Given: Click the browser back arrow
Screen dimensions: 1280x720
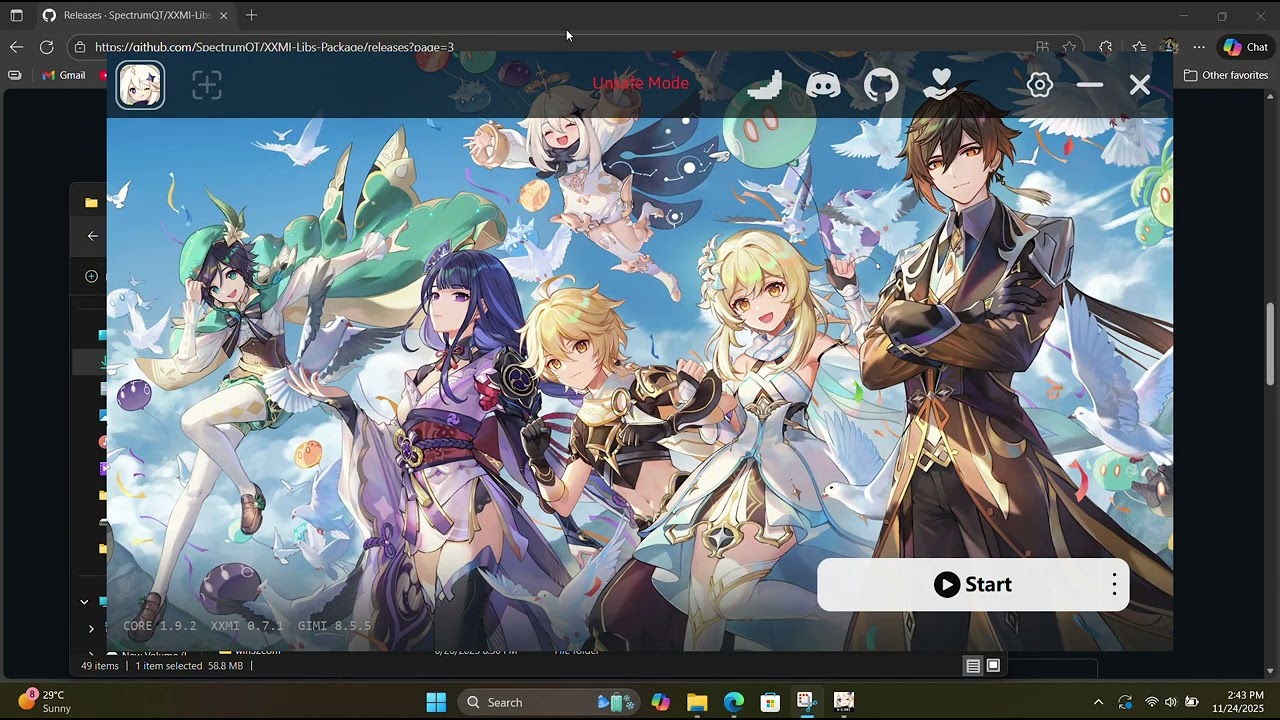Looking at the screenshot, I should [16, 47].
